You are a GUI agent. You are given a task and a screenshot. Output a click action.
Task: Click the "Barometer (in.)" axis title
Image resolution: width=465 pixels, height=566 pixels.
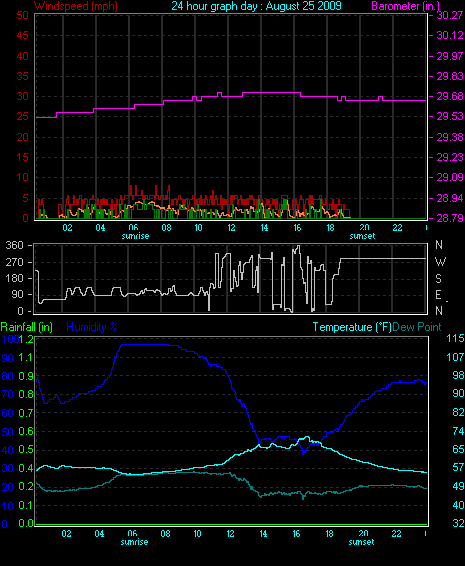(405, 6)
